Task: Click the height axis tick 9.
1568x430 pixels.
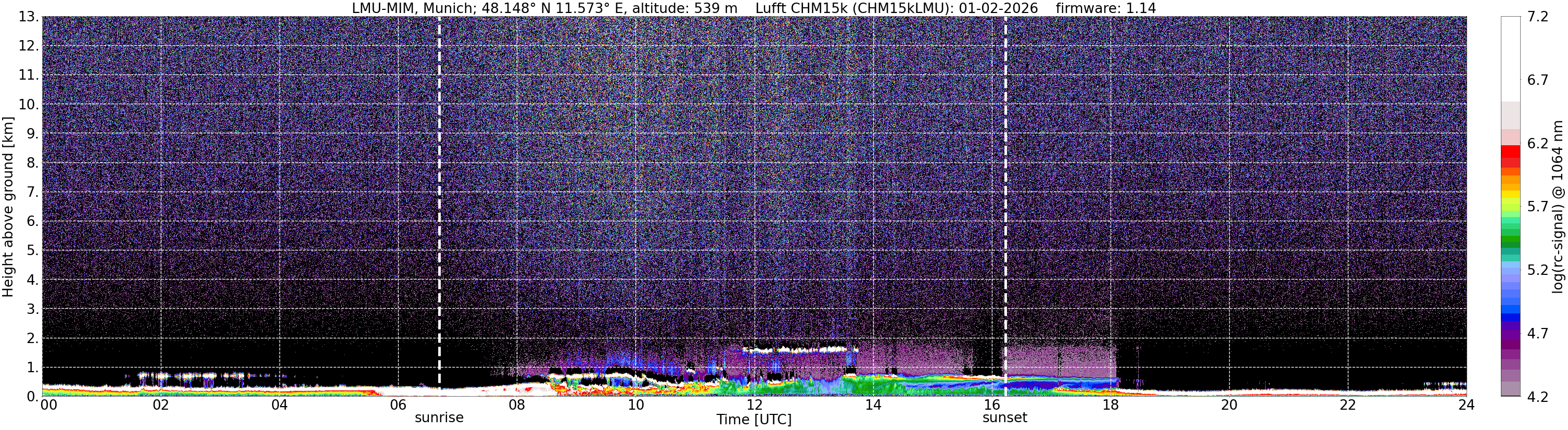Action: 32,134
